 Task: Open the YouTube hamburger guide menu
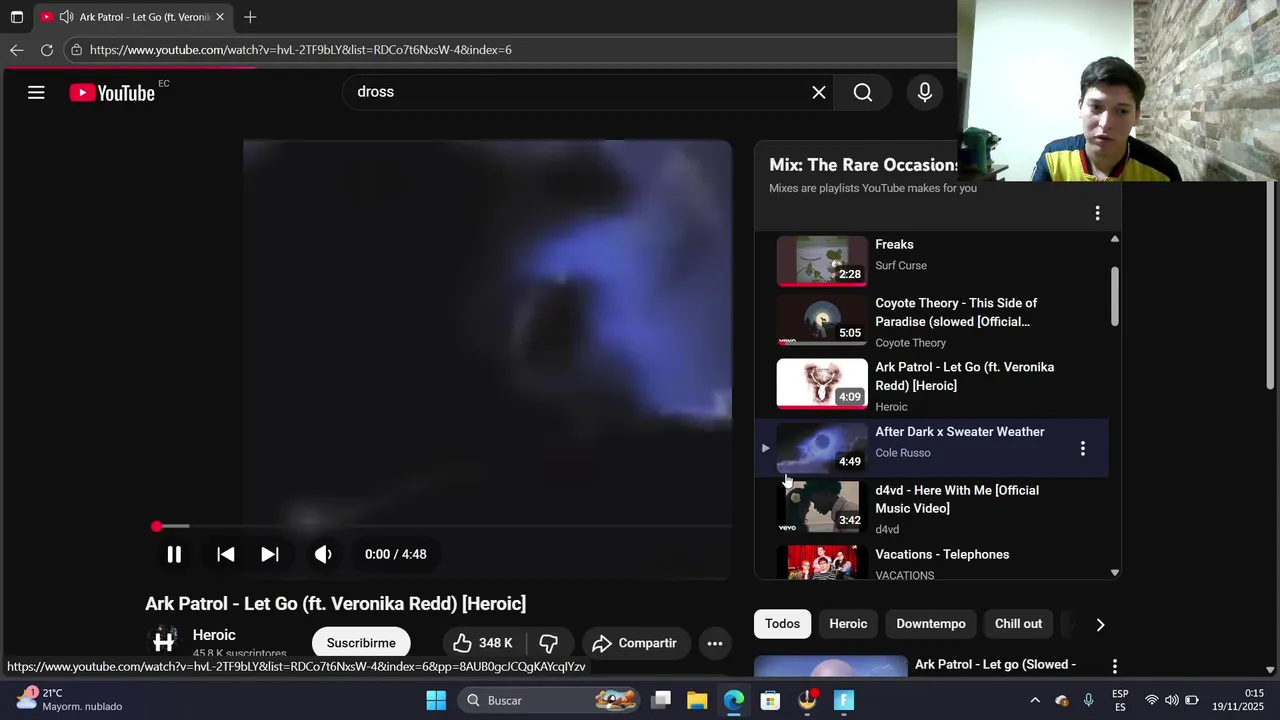coord(36,93)
